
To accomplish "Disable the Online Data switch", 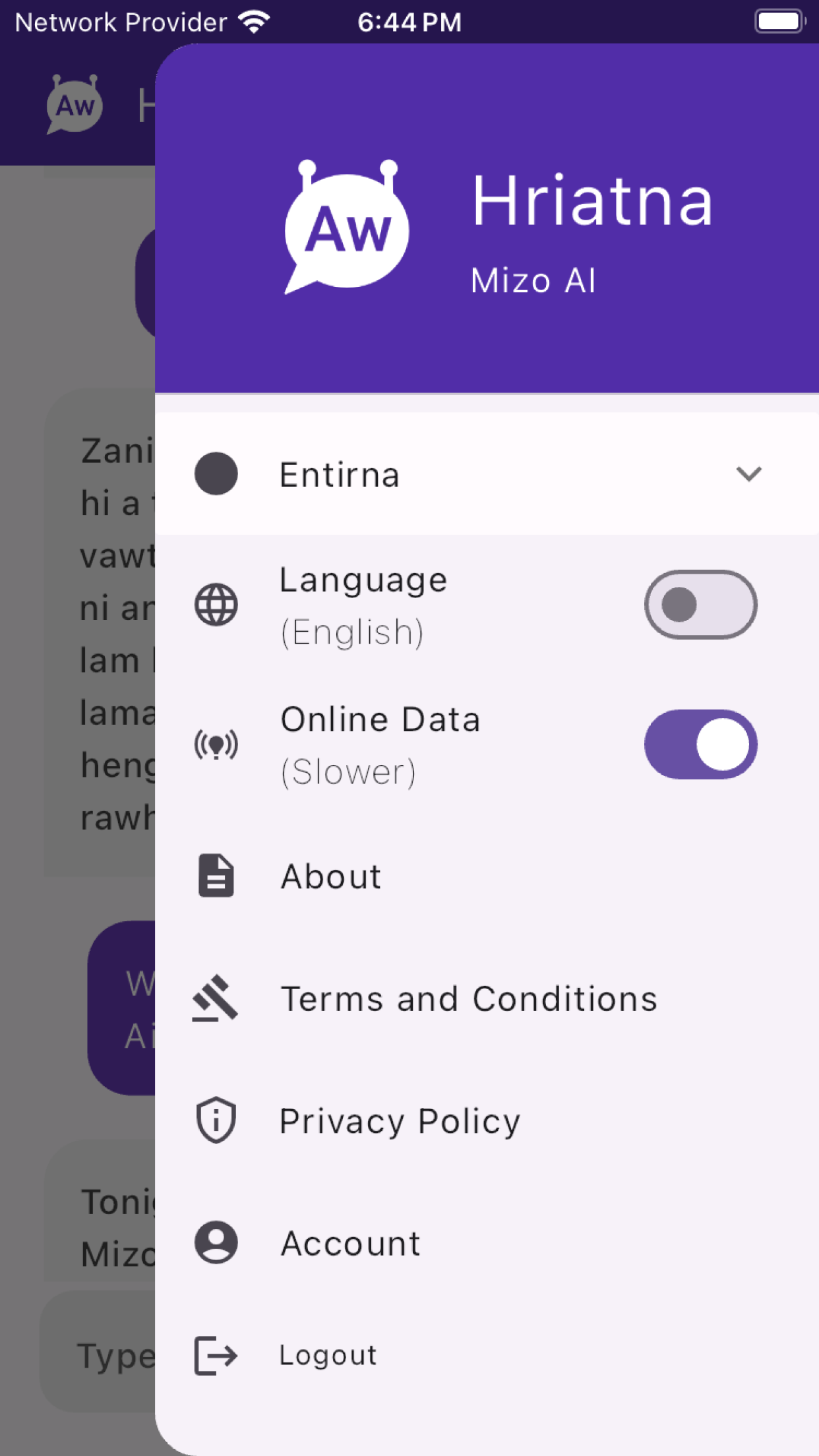I will coord(701,744).
